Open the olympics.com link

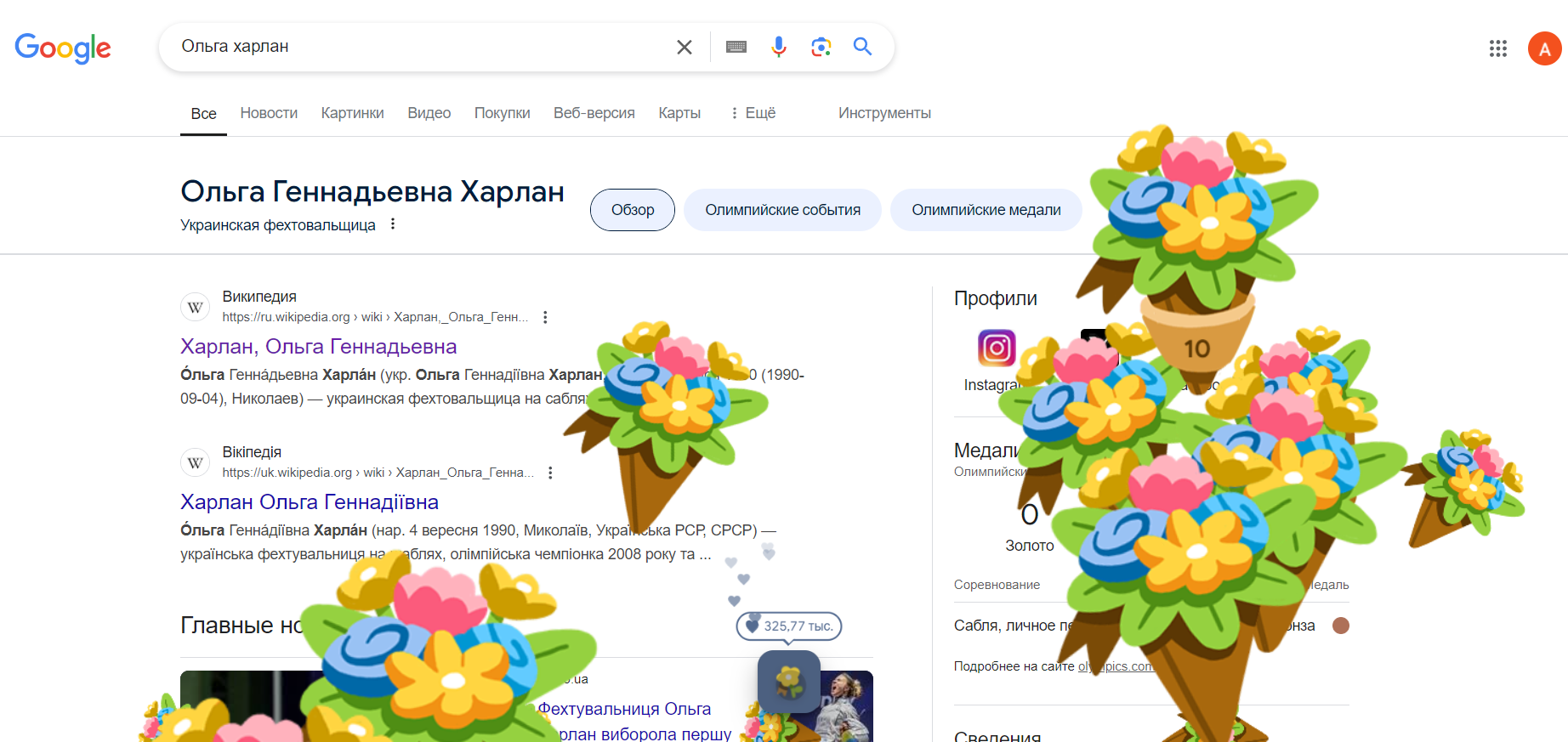point(1117,666)
